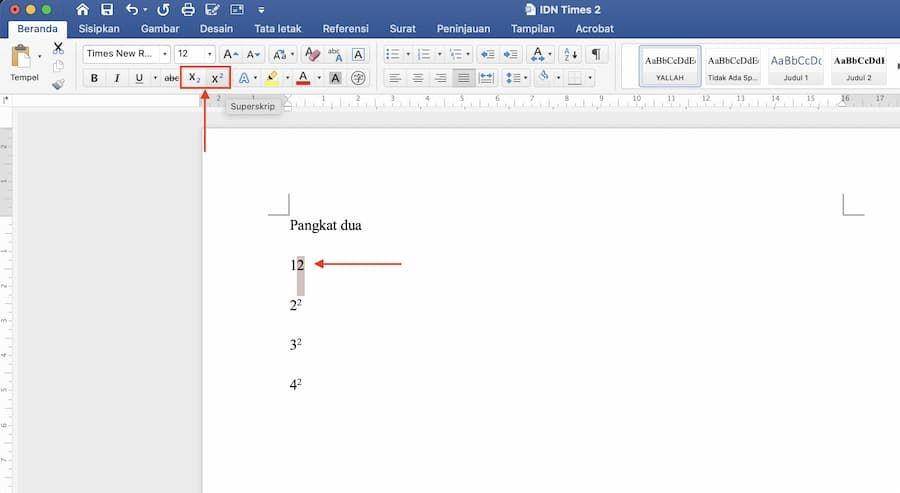
Task: Open the Referensi ribbon tab
Action: [x=346, y=29]
